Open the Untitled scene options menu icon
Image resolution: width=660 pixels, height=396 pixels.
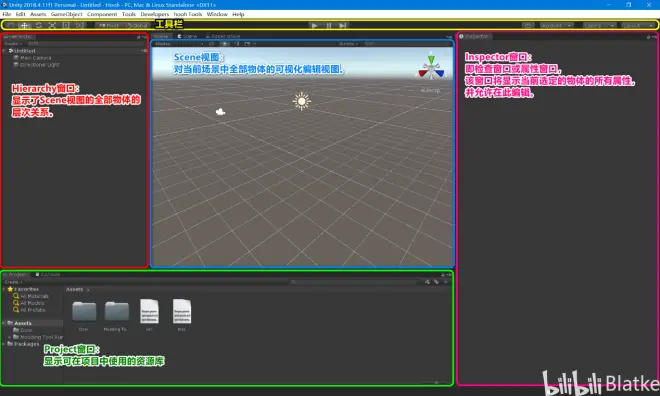[144, 51]
